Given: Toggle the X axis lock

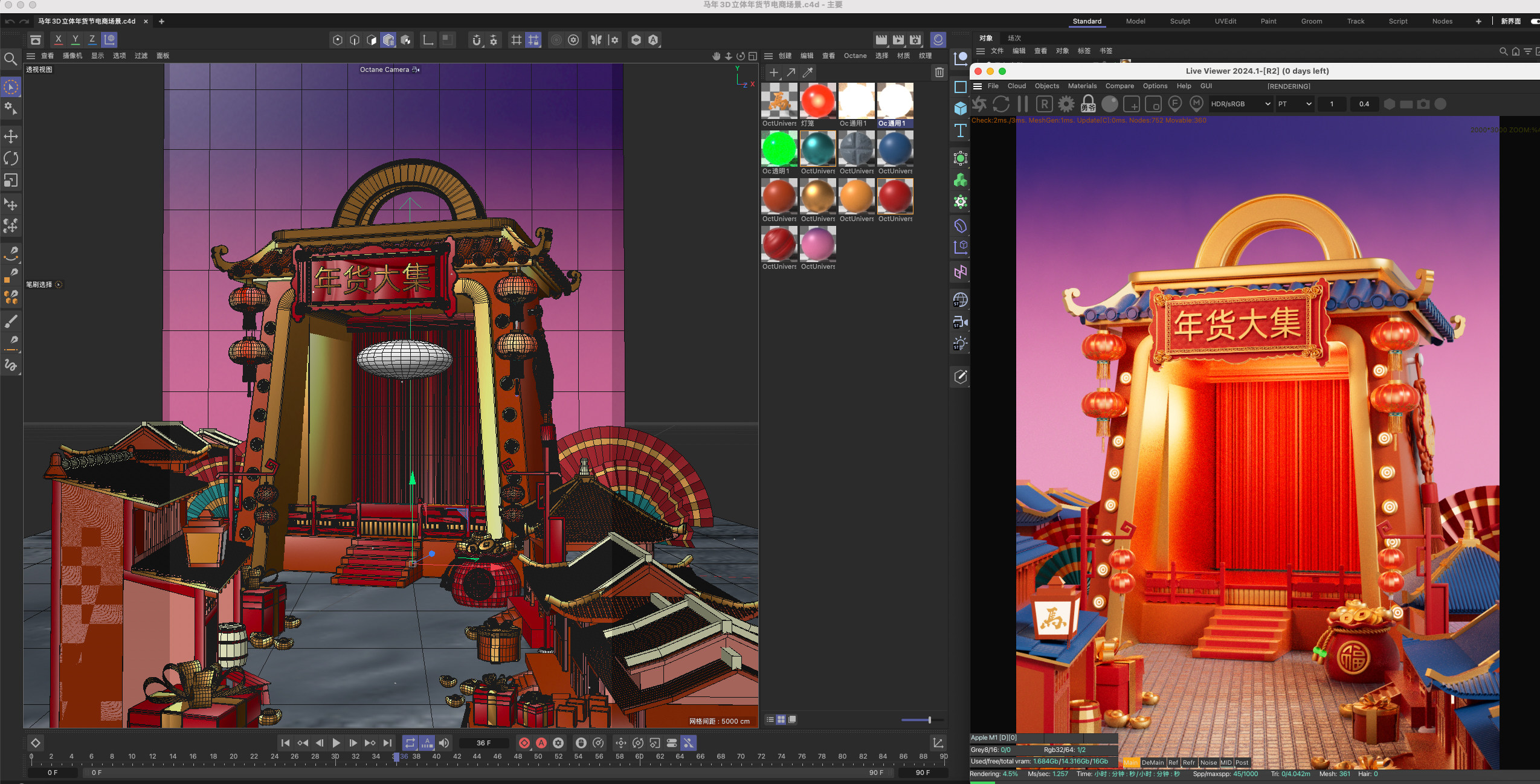Looking at the screenshot, I should pos(58,40).
